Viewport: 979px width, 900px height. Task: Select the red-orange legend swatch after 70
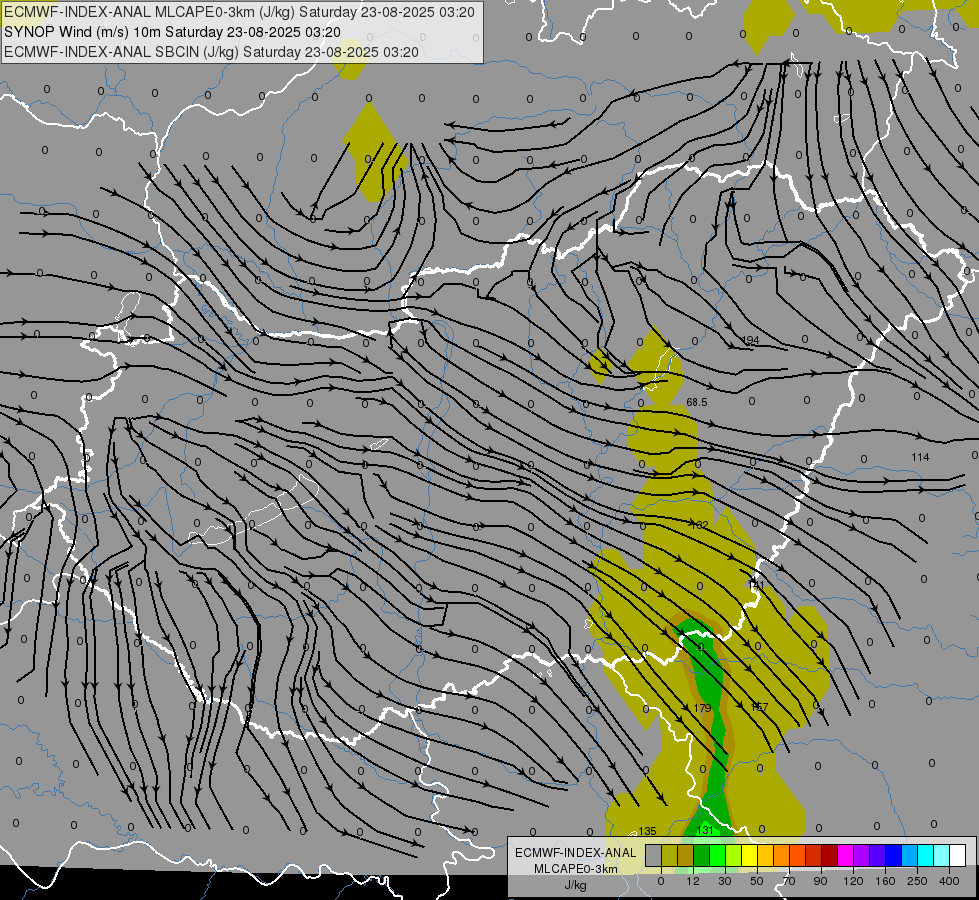798,855
